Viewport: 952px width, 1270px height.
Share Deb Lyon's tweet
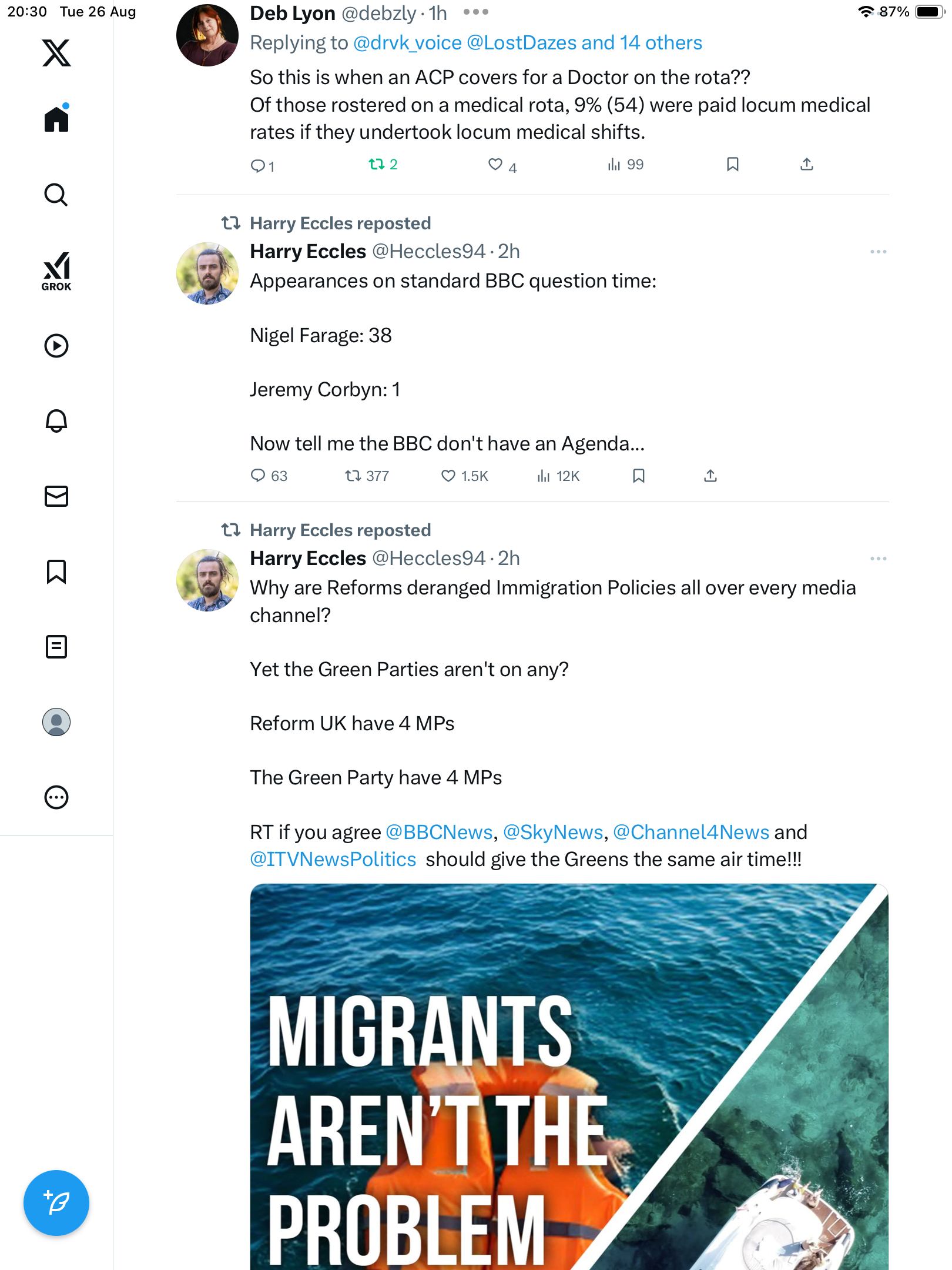pyautogui.click(x=807, y=165)
